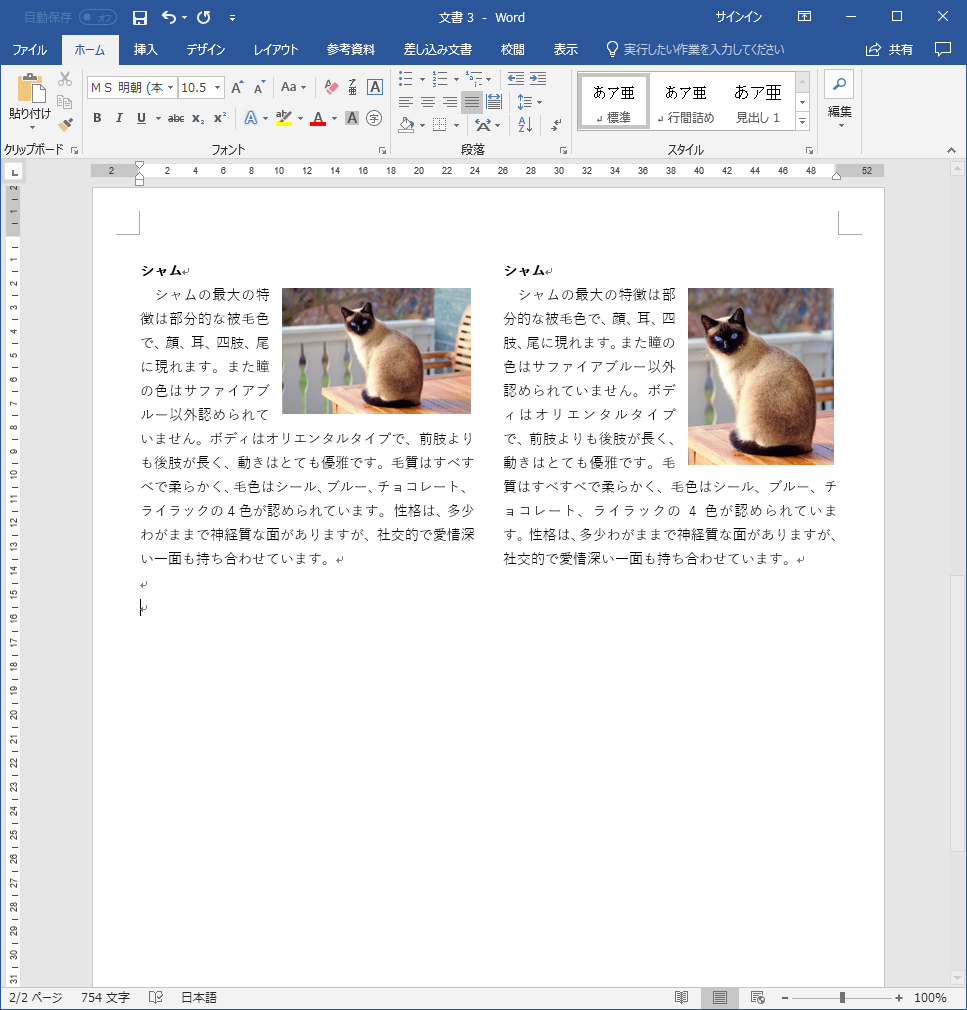Viewport: 967px width, 1010px height.
Task: Toggle the AutoSave (自動保存) switch
Action: [x=97, y=18]
